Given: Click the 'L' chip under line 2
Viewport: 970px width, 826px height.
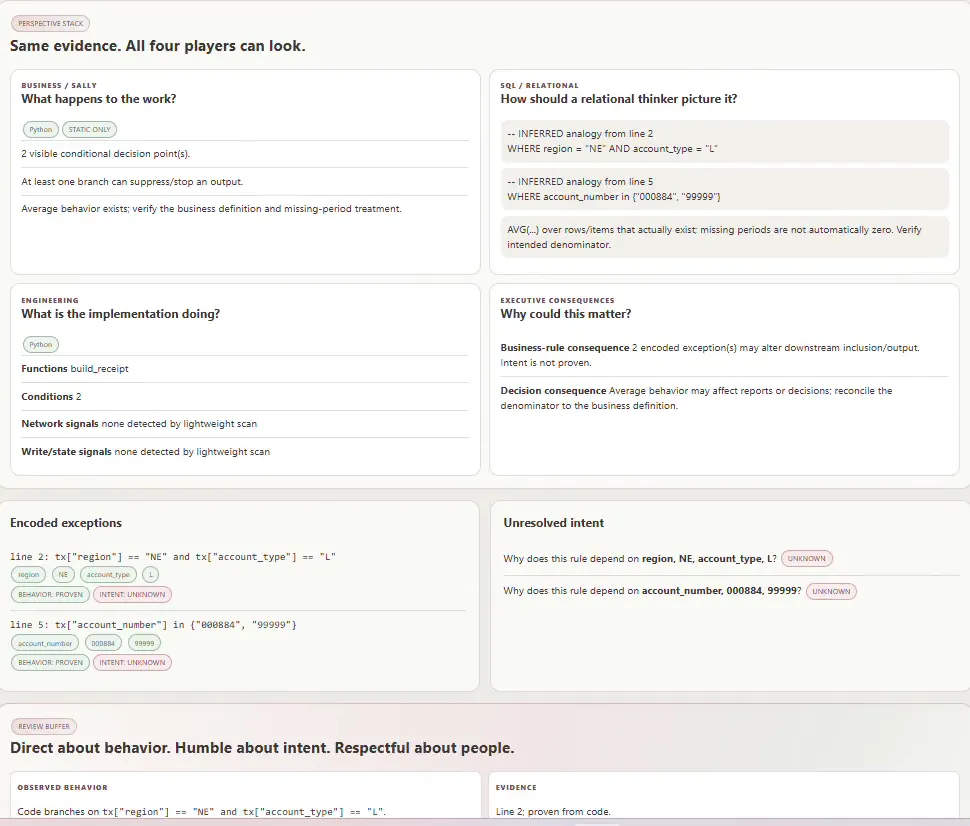Looking at the screenshot, I should pyautogui.click(x=151, y=575).
